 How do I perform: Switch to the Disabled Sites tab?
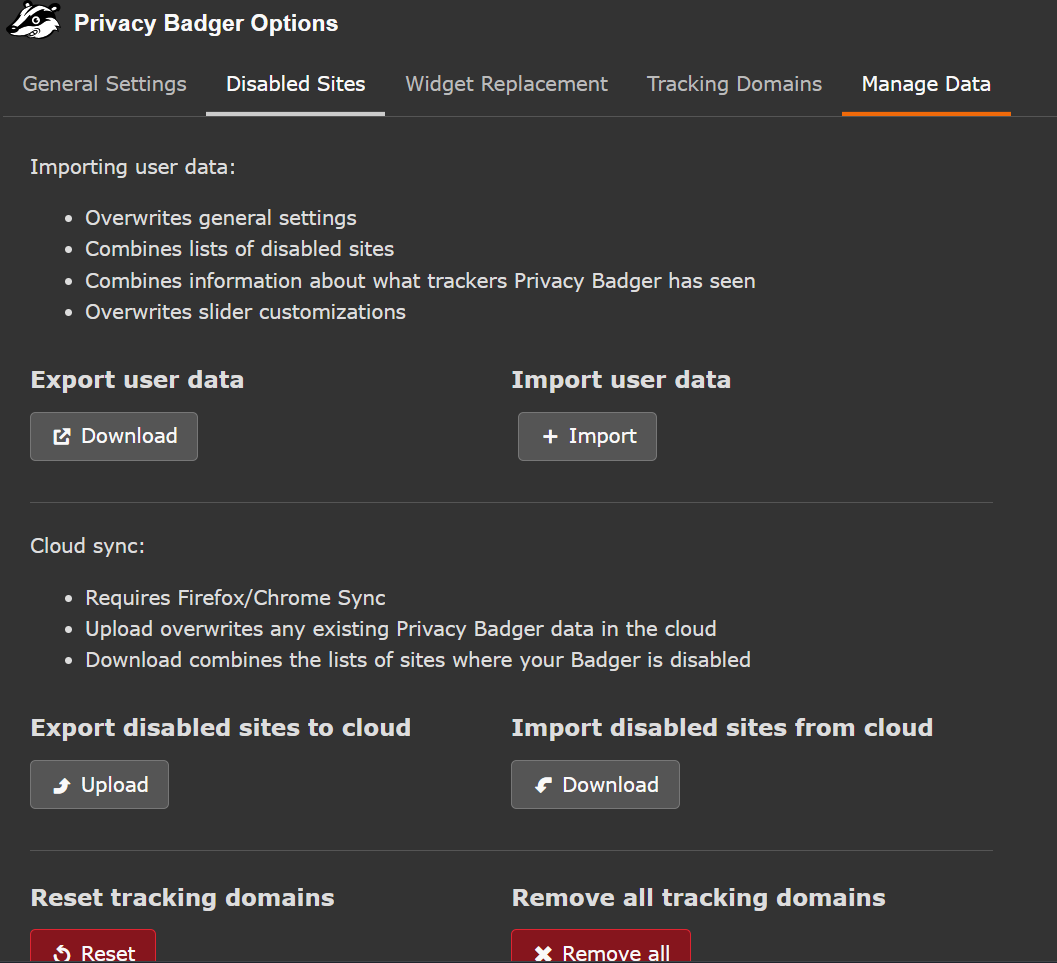pos(295,84)
